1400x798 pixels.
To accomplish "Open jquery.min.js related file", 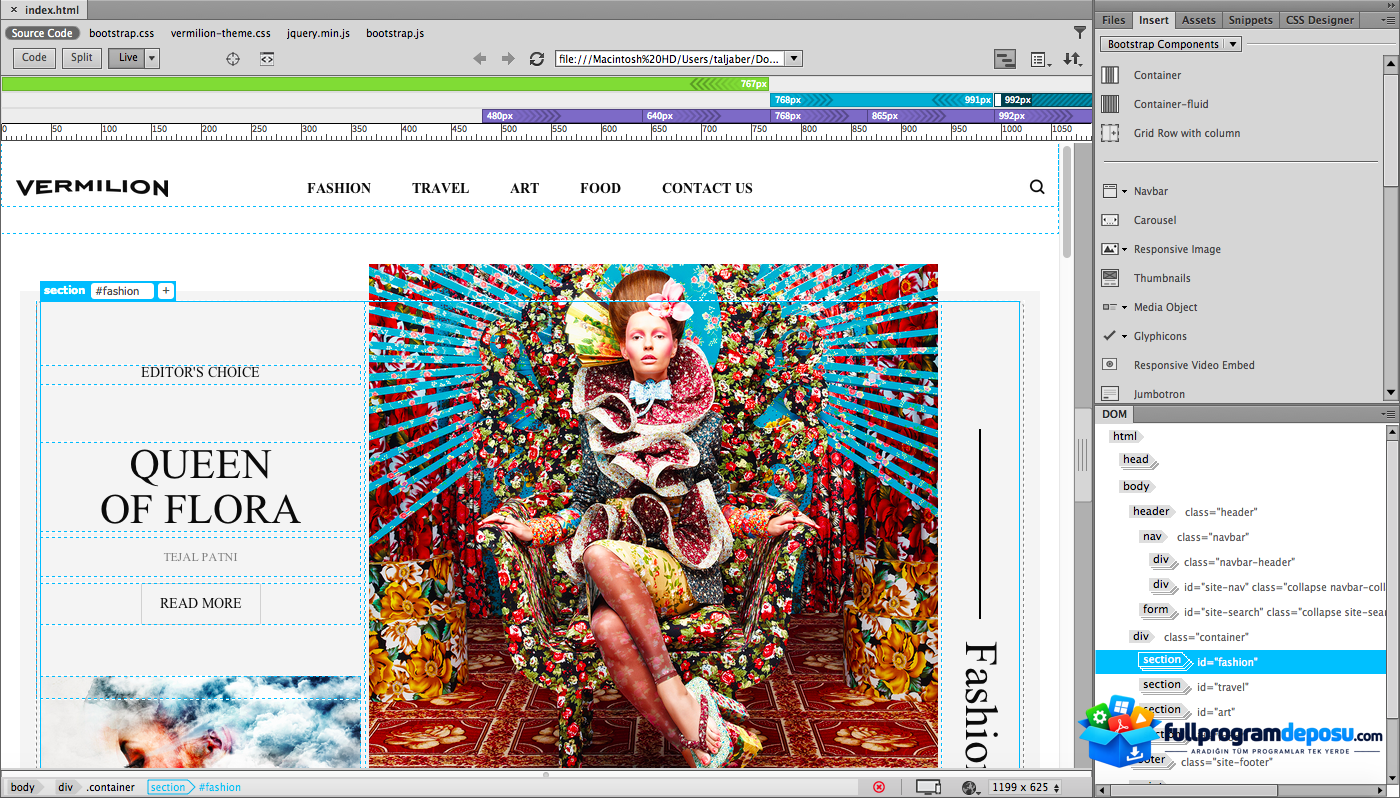I will 318,33.
